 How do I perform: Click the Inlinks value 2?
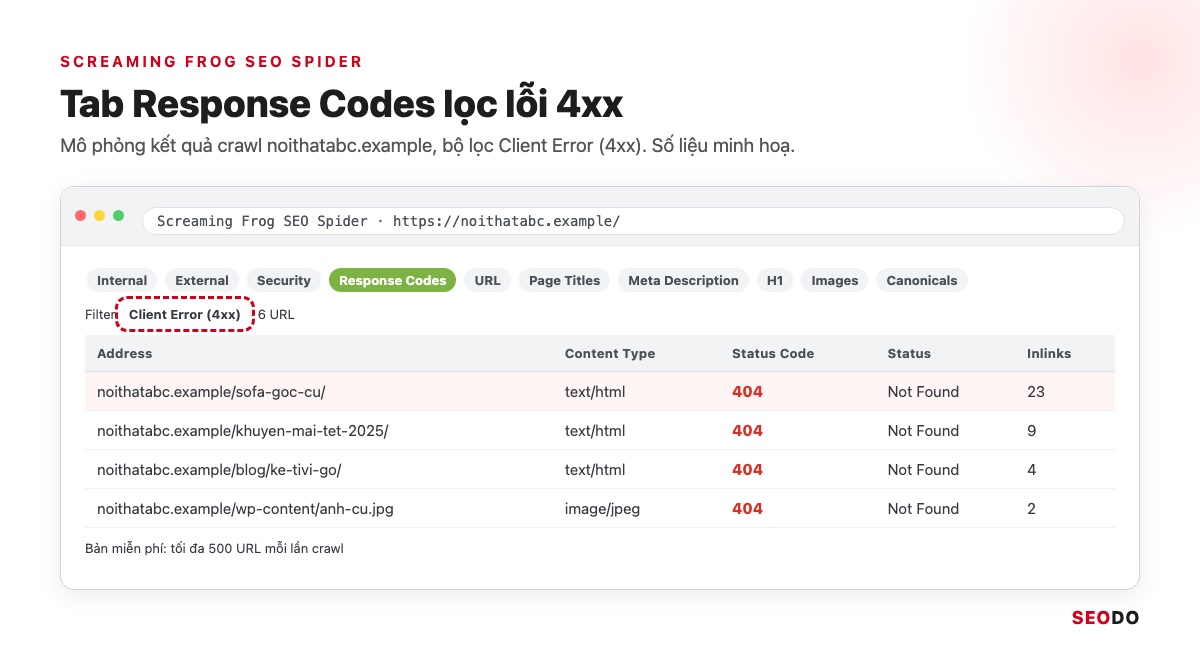[x=1032, y=509]
